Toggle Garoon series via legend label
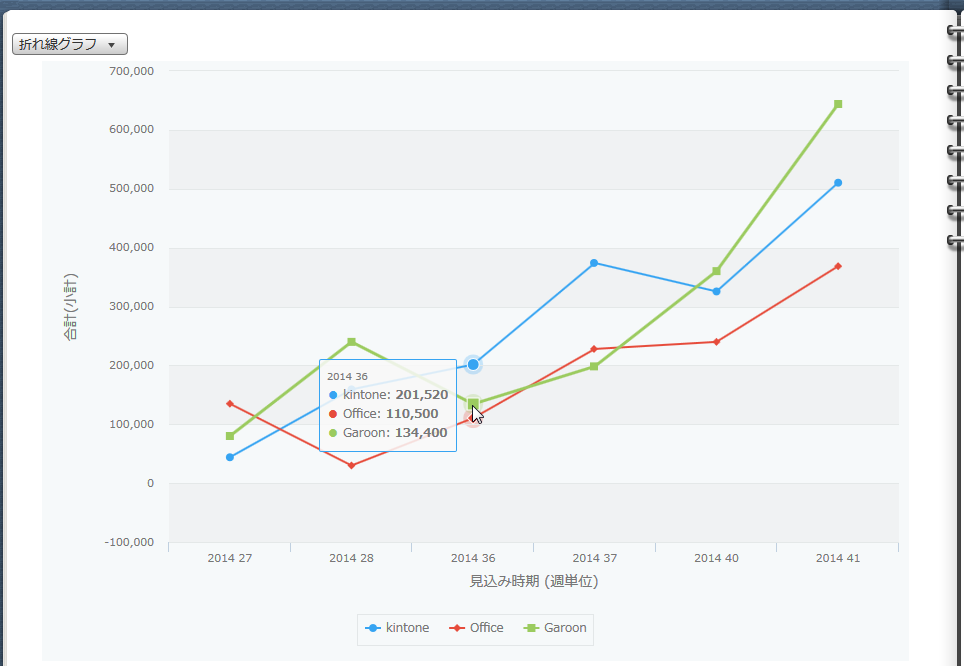 tap(565, 628)
